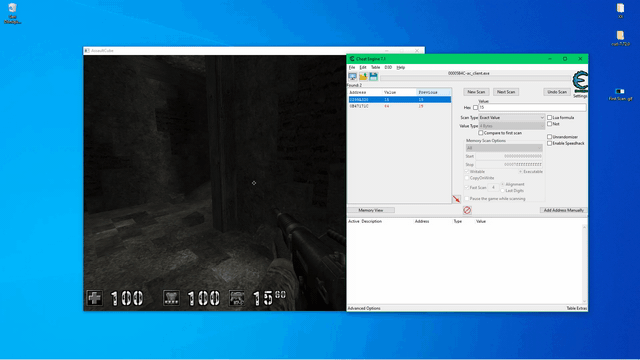Toggle the Unrandomizer checkbox
The height and width of the screenshot is (360, 640).
pyautogui.click(x=549, y=137)
